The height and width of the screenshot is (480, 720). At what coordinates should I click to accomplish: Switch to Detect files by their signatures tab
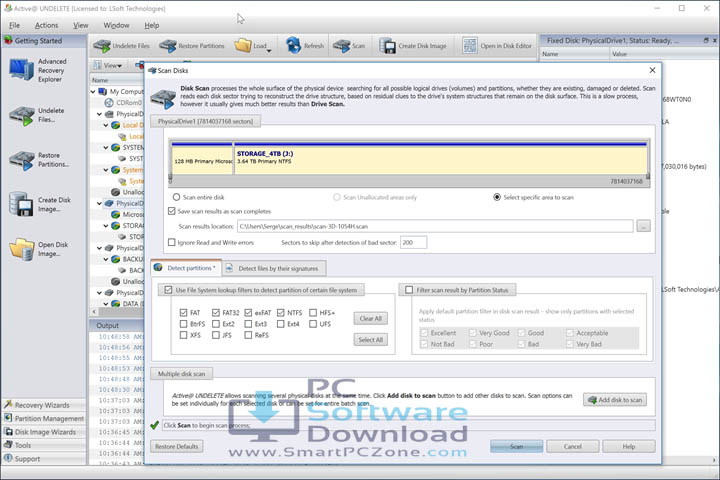pyautogui.click(x=274, y=268)
